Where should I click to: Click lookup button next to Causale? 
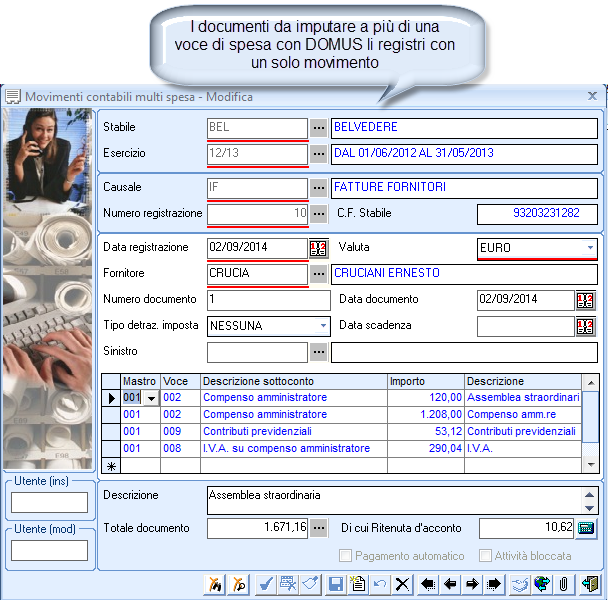click(x=319, y=187)
